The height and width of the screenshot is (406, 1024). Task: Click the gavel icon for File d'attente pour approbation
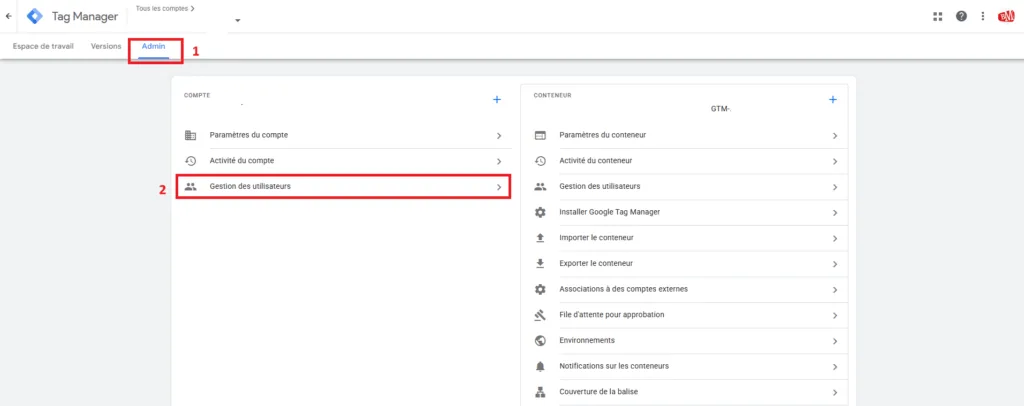[539, 315]
